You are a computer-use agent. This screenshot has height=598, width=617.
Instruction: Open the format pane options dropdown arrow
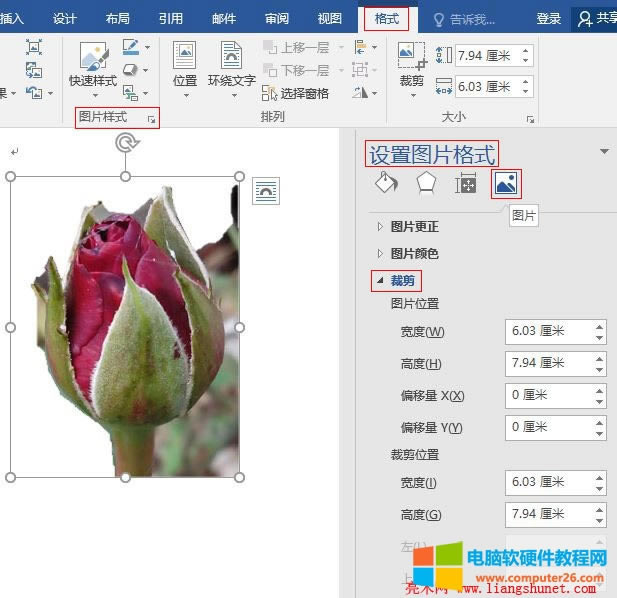[604, 152]
